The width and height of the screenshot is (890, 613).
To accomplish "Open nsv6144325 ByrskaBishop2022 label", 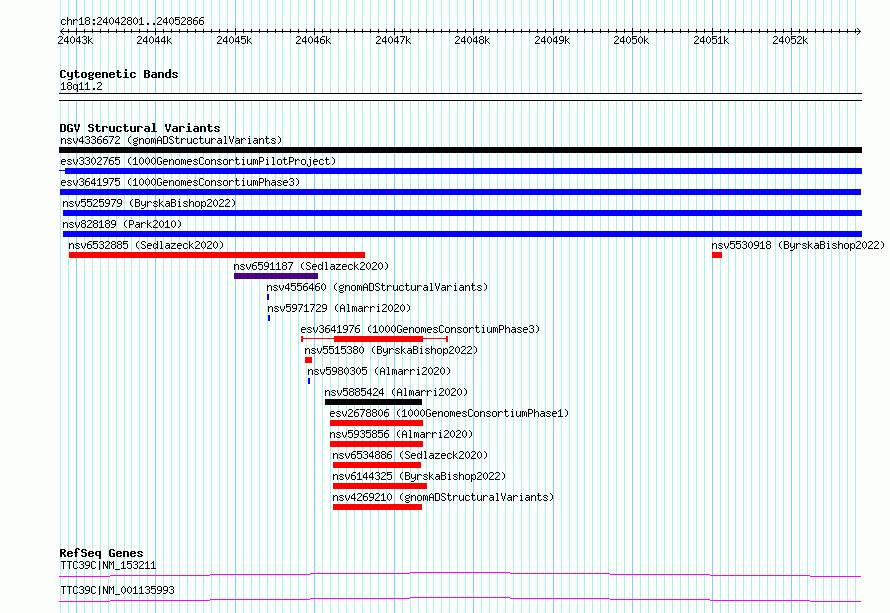I will [419, 476].
